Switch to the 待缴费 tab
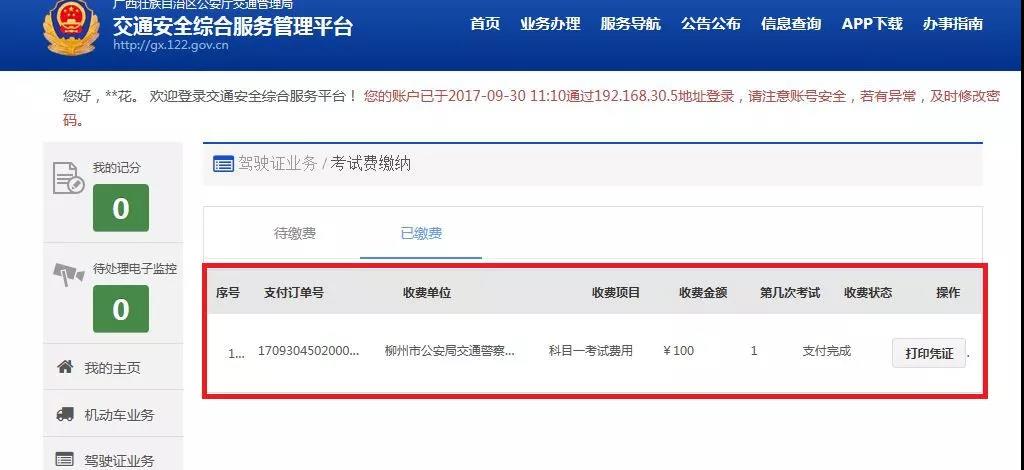This screenshot has height=470, width=1024. click(x=295, y=233)
